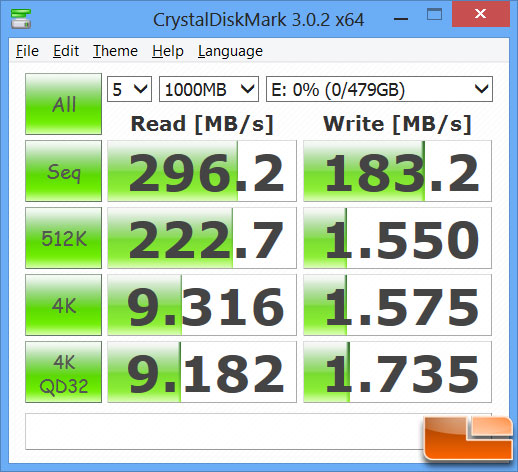This screenshot has width=518, height=472.
Task: Maximize the CrystalDiskMark window
Action: [434, 15]
